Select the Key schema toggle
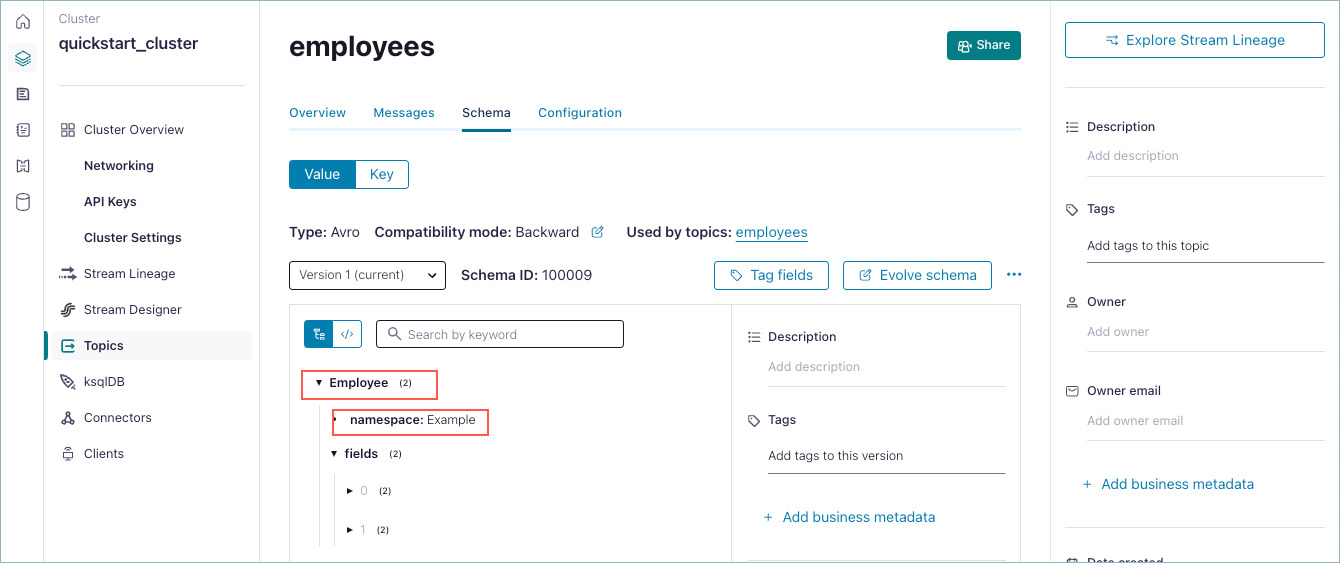This screenshot has height=563, width=1340. click(382, 174)
